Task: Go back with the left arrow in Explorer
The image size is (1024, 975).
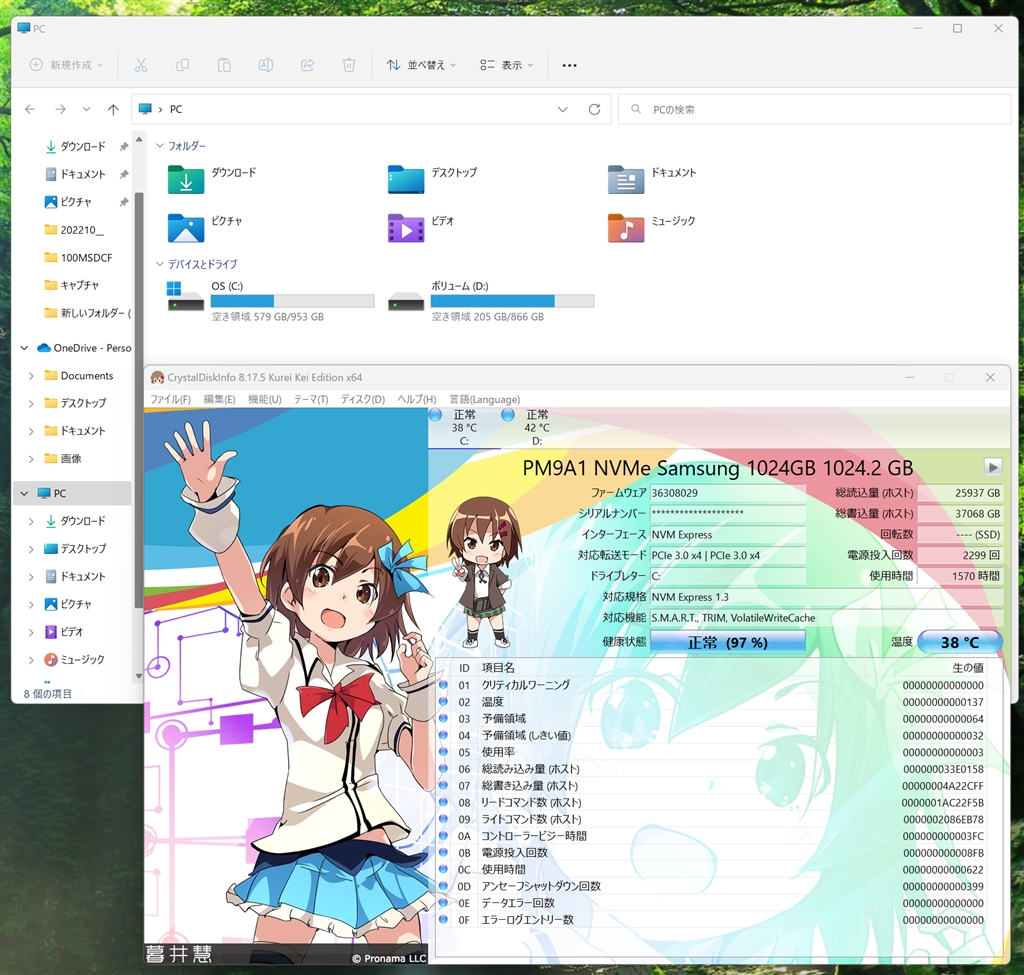Action: click(x=30, y=109)
